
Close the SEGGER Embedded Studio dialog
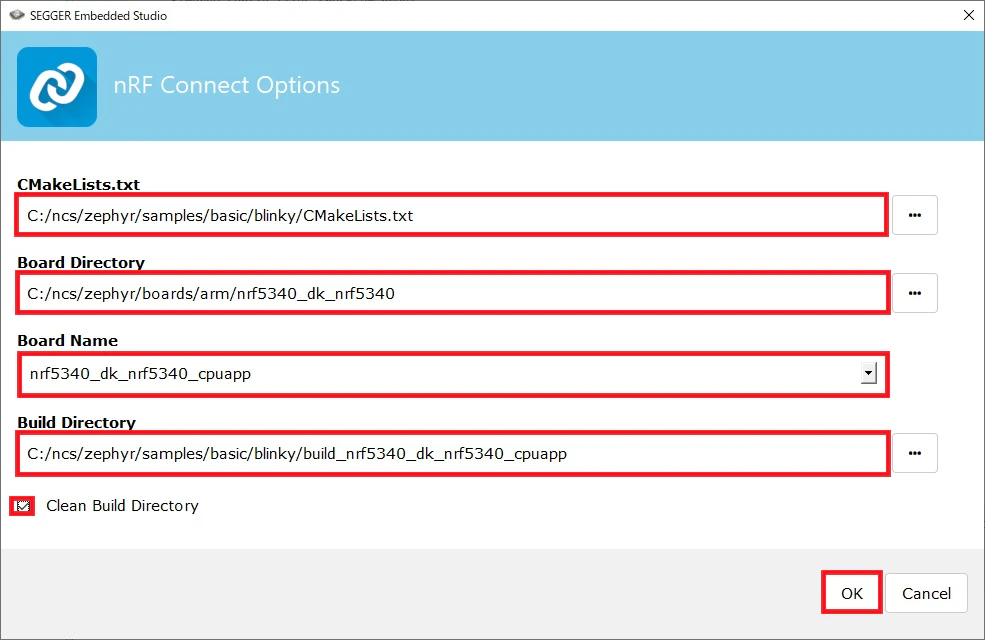click(x=969, y=15)
